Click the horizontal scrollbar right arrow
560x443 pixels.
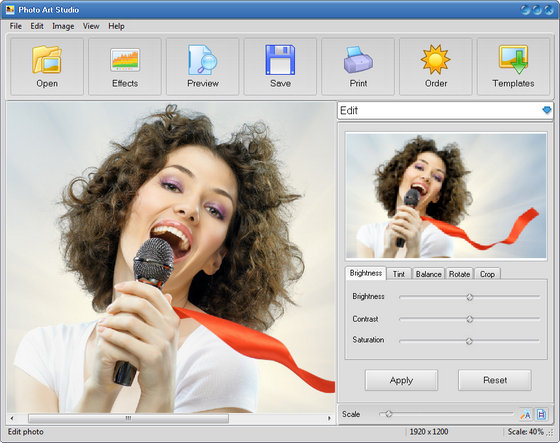click(329, 418)
